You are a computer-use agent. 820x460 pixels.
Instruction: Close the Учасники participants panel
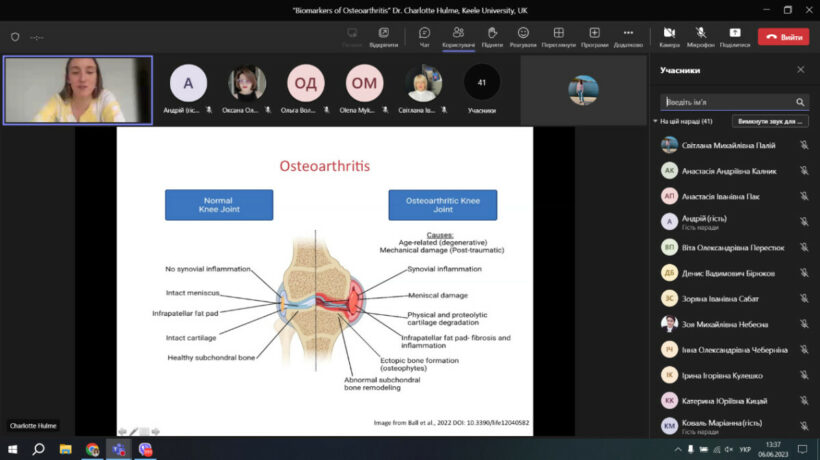(800, 70)
